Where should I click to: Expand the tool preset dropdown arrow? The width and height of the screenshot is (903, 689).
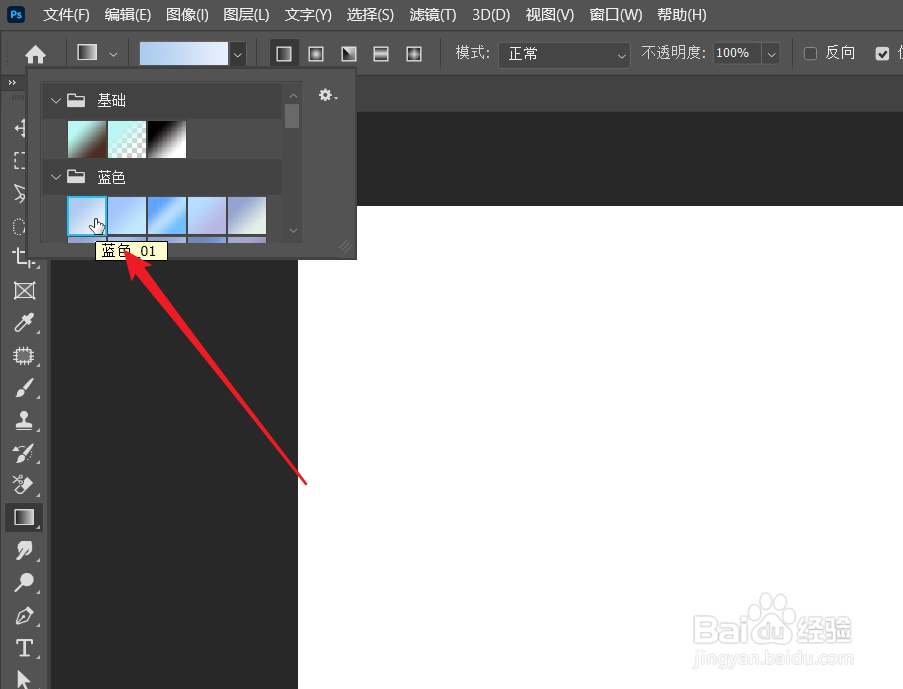pyautogui.click(x=113, y=54)
